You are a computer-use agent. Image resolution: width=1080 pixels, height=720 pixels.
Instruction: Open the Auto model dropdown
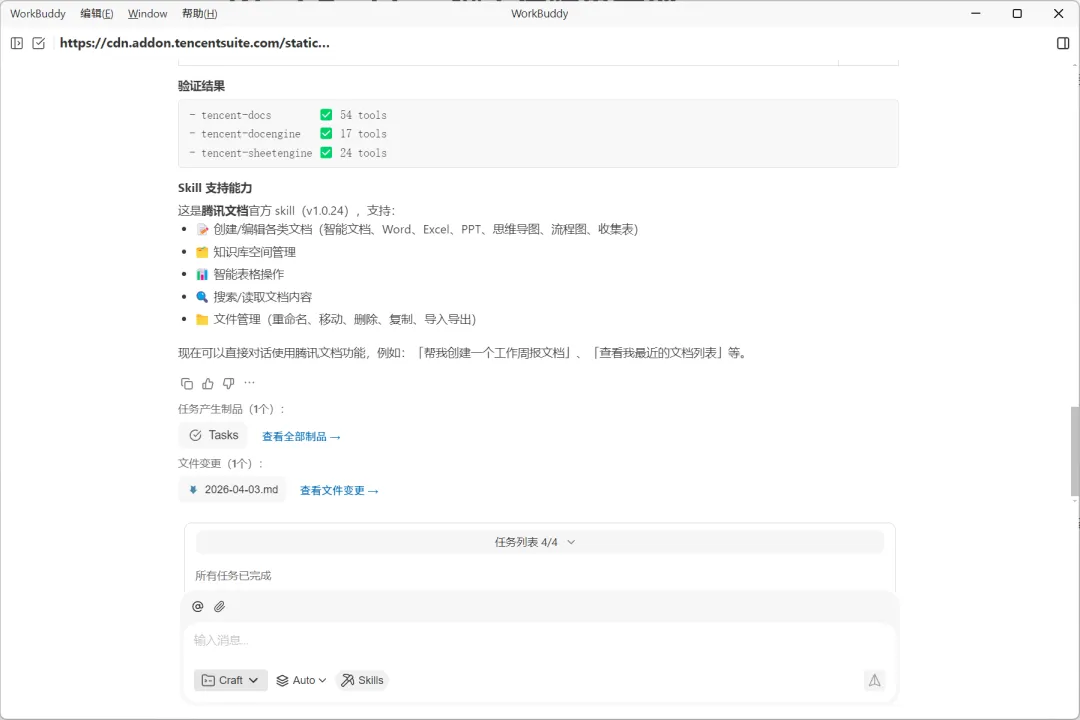tap(301, 680)
